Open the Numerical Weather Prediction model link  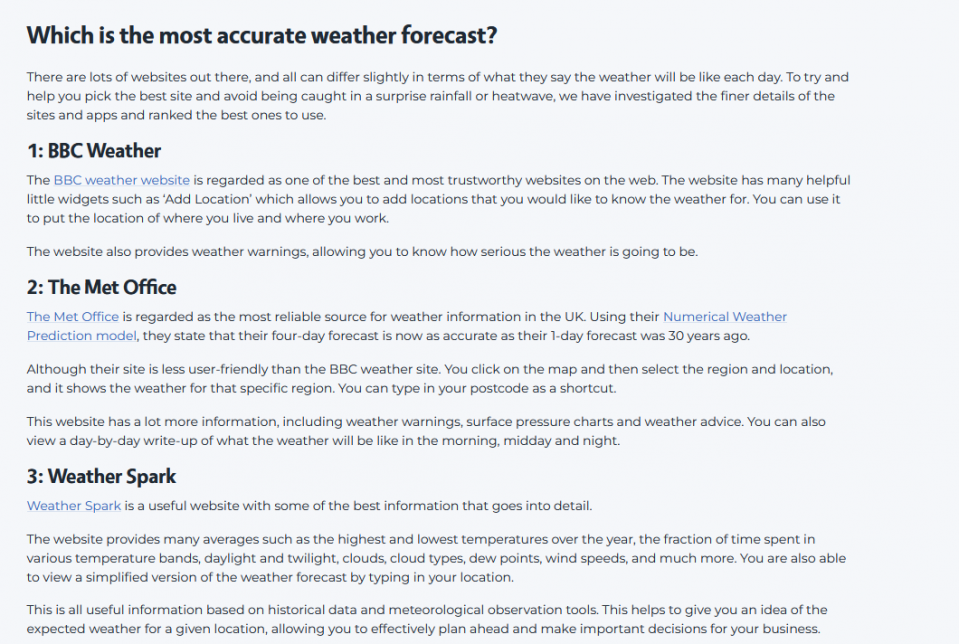pos(407,326)
